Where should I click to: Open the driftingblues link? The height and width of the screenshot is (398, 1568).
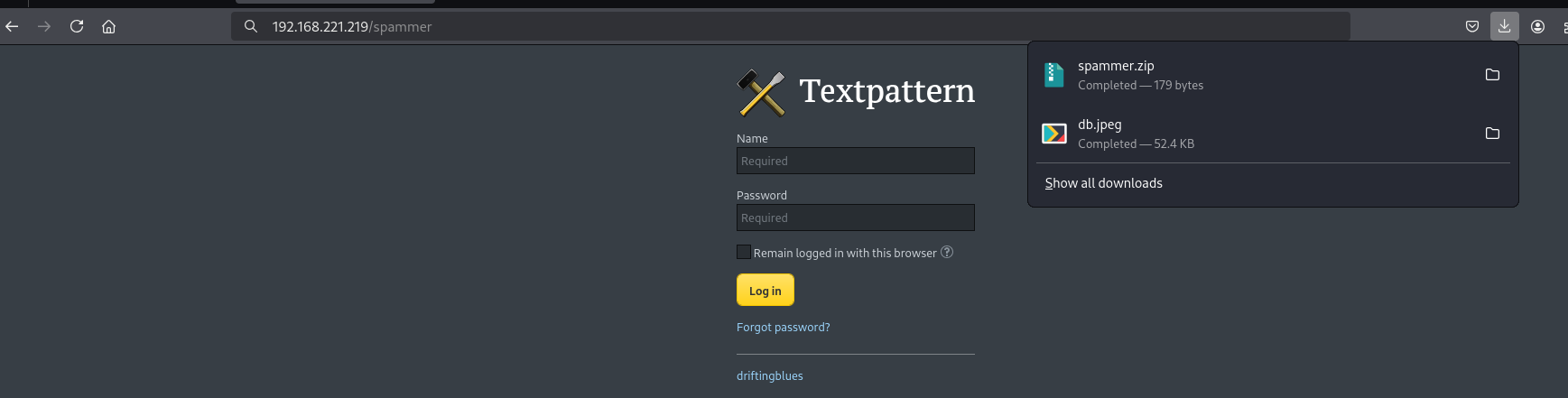[769, 375]
